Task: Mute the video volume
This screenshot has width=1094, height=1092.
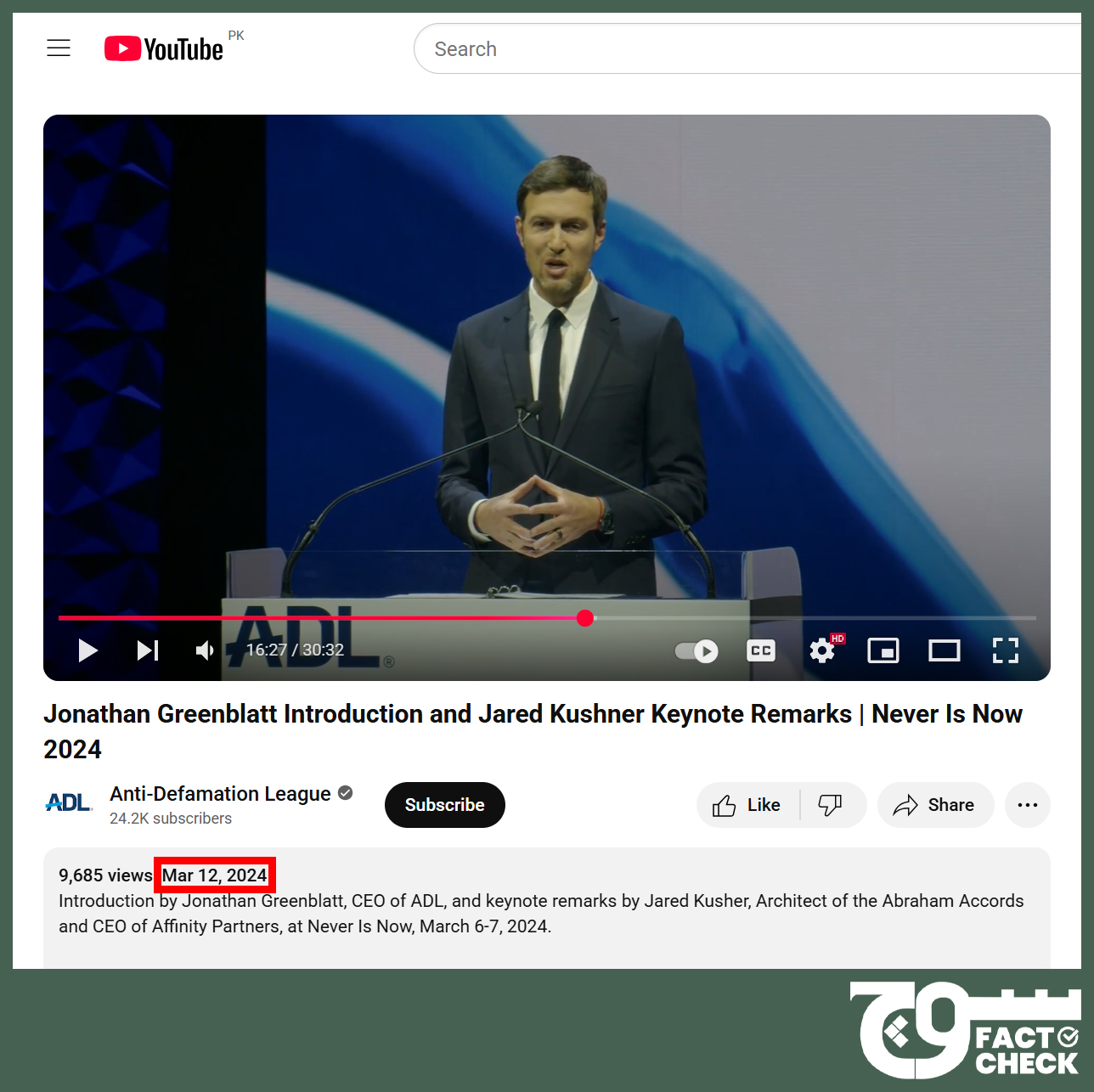Action: pyautogui.click(x=205, y=650)
